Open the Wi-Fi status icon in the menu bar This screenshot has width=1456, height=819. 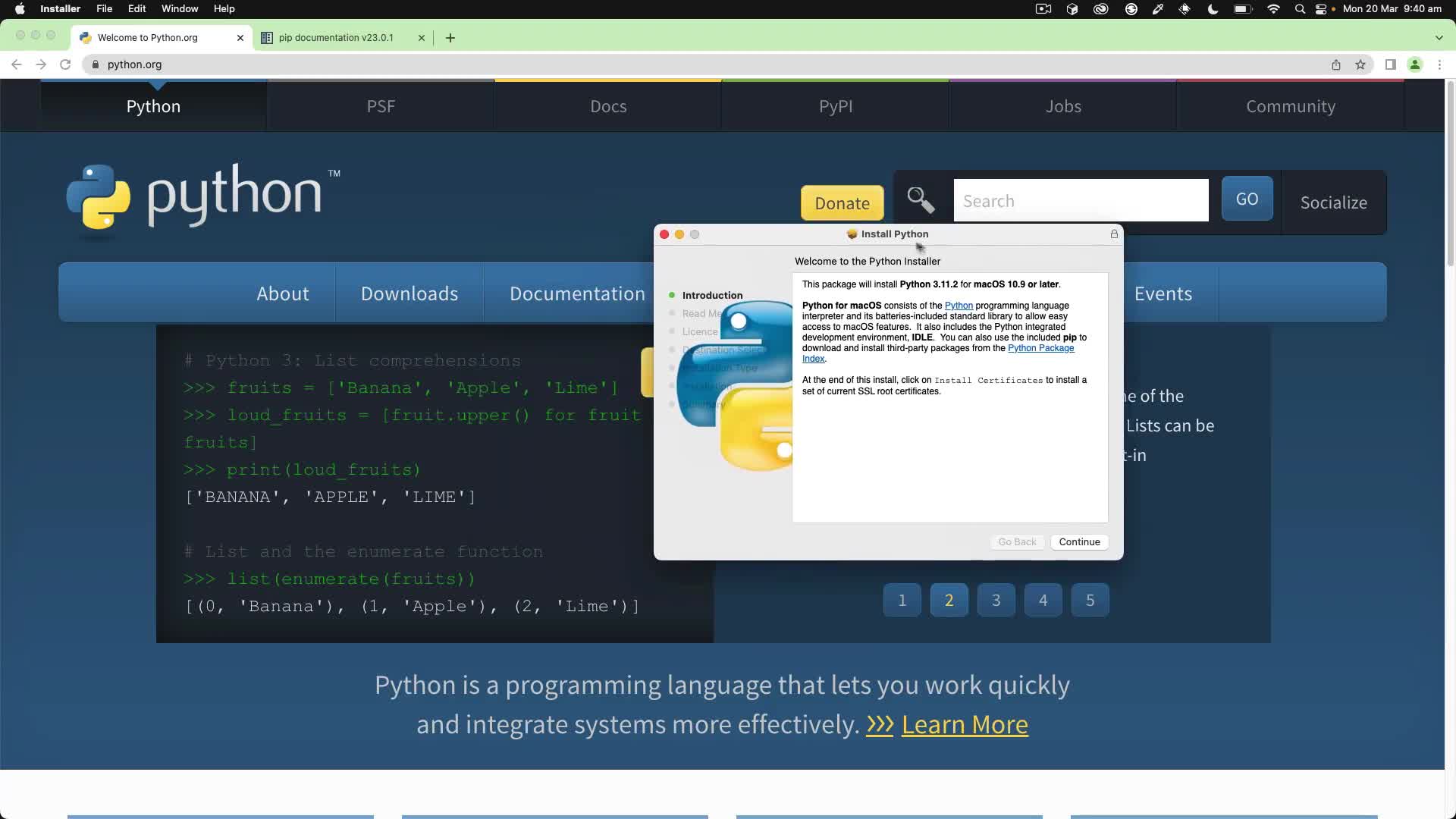[x=1273, y=9]
